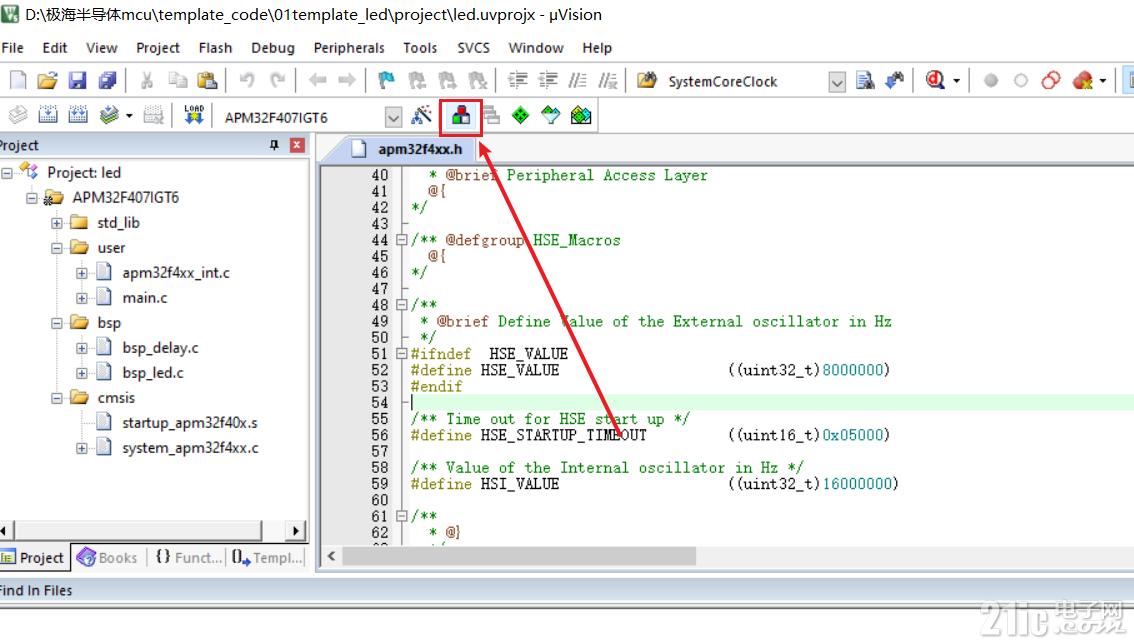The width and height of the screenshot is (1134, 643).
Task: Collapse code fold at line 44
Action: (401, 240)
